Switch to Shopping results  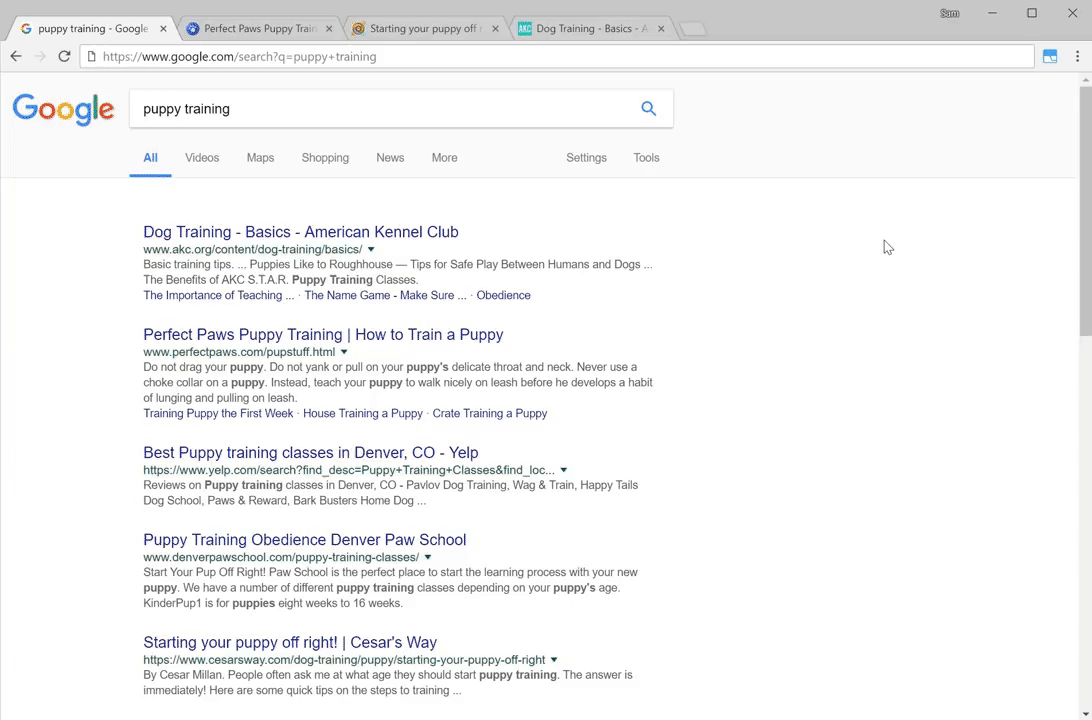coord(325,157)
